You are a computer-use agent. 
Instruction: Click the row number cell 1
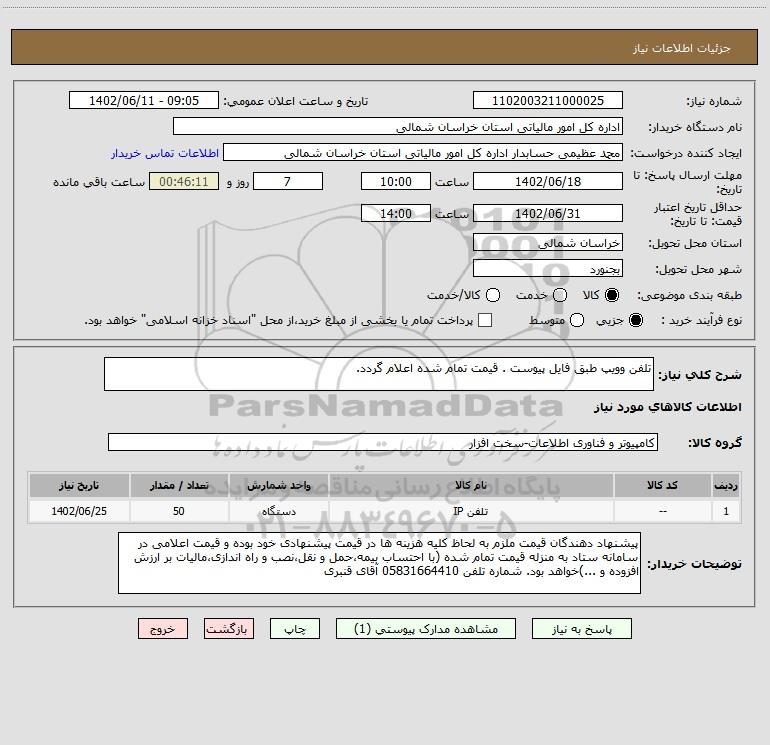[x=726, y=511]
